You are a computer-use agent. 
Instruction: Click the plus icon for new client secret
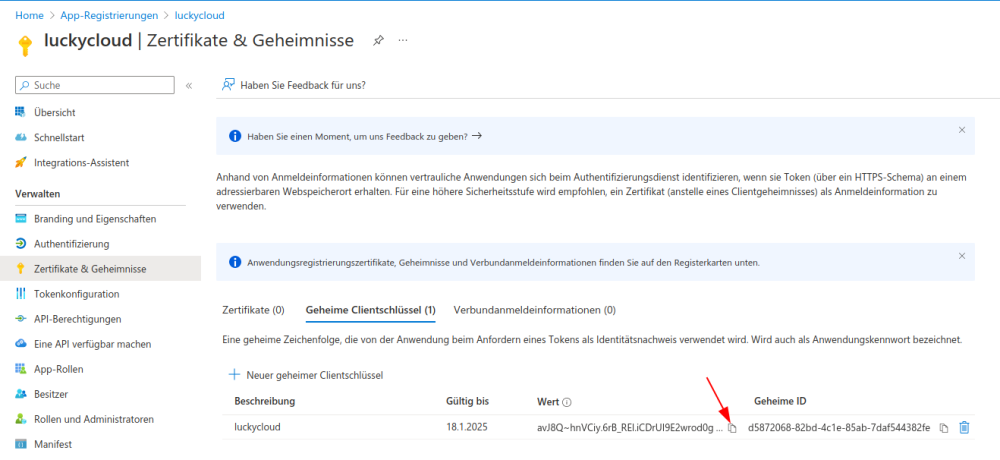(234, 375)
